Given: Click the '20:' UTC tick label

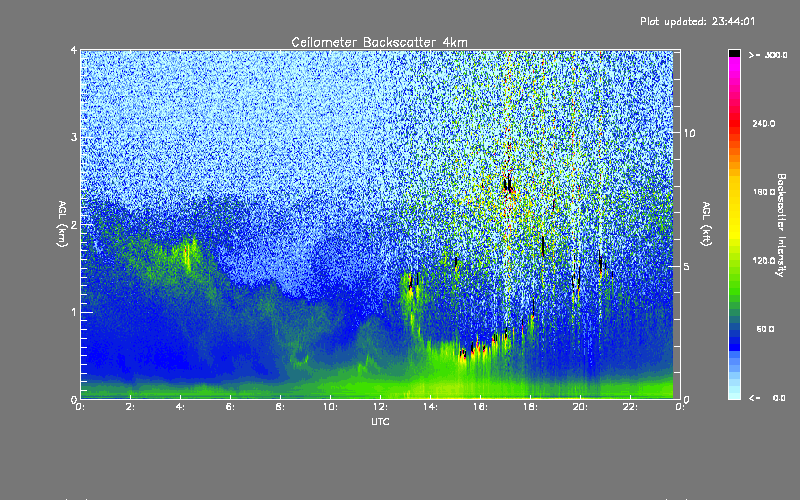Looking at the screenshot, I should [580, 407].
